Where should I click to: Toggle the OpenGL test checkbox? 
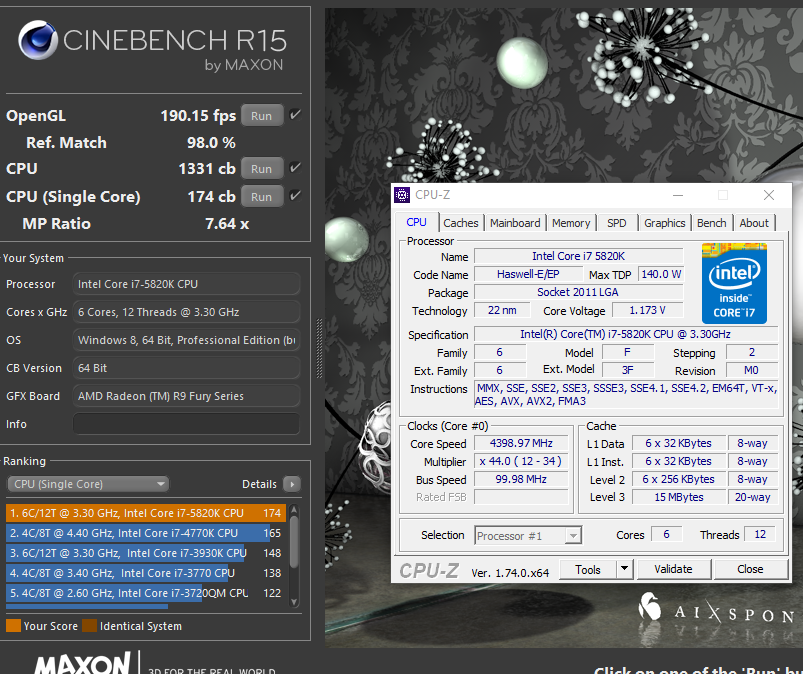(x=295, y=115)
